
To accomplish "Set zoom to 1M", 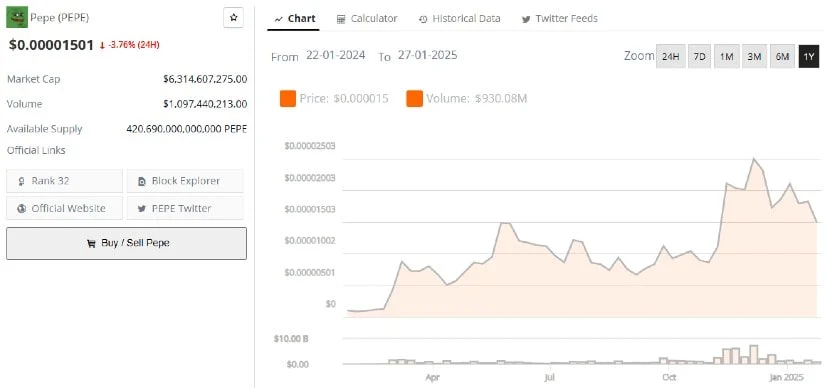I will [727, 56].
